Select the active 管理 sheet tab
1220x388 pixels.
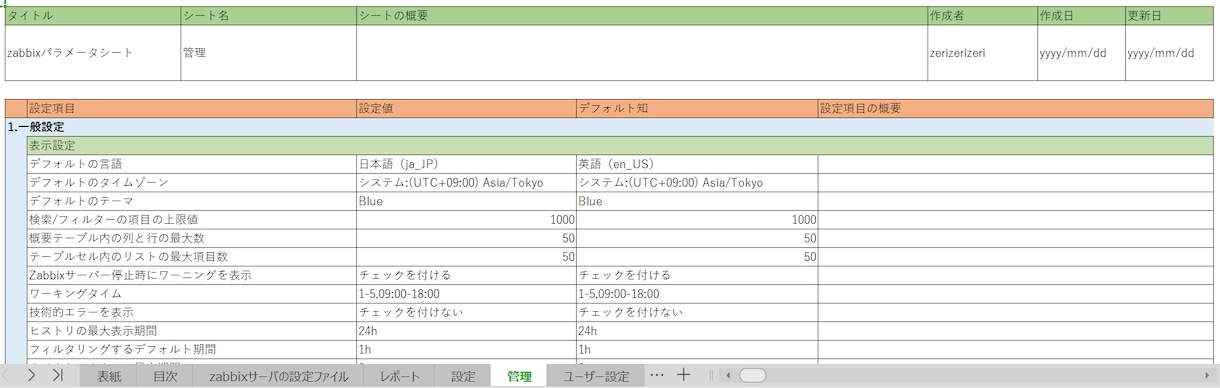pos(519,376)
